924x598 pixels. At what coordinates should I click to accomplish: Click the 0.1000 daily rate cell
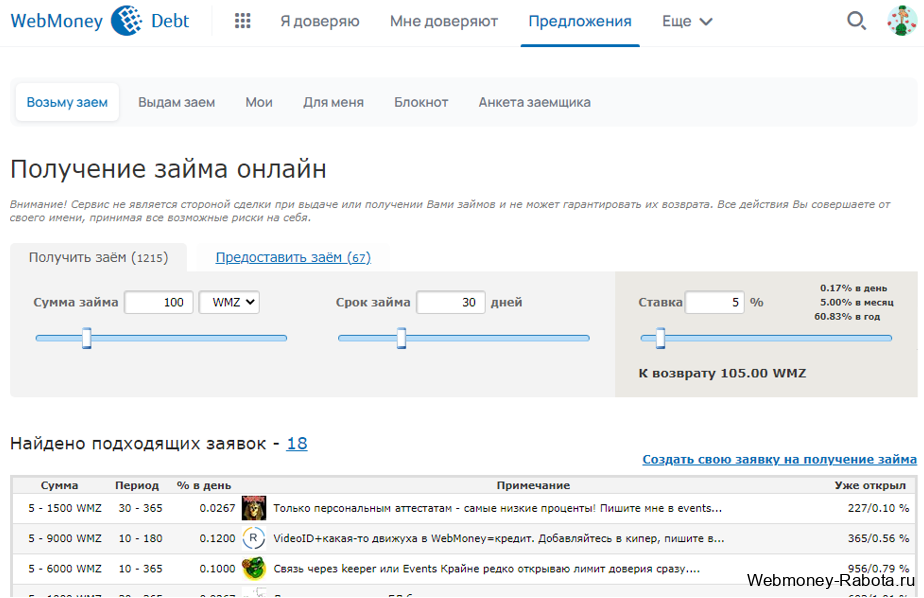point(217,569)
